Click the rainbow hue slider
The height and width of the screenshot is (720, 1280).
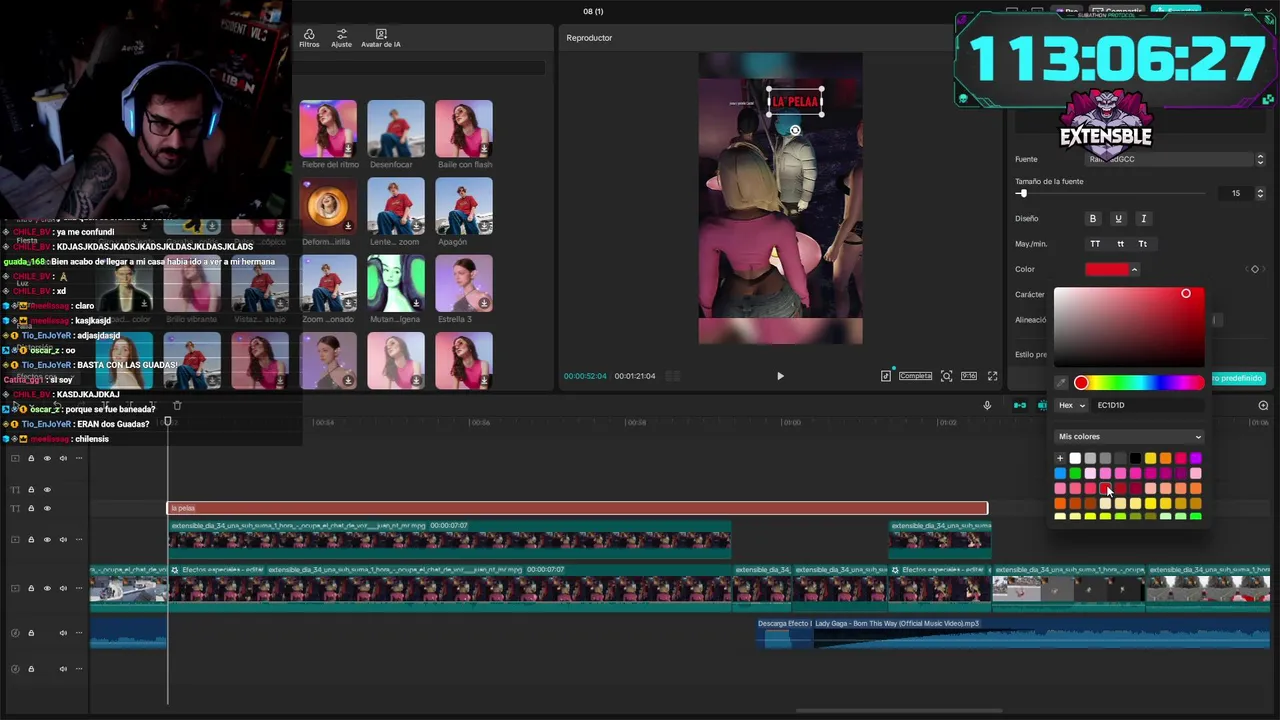pos(1140,383)
